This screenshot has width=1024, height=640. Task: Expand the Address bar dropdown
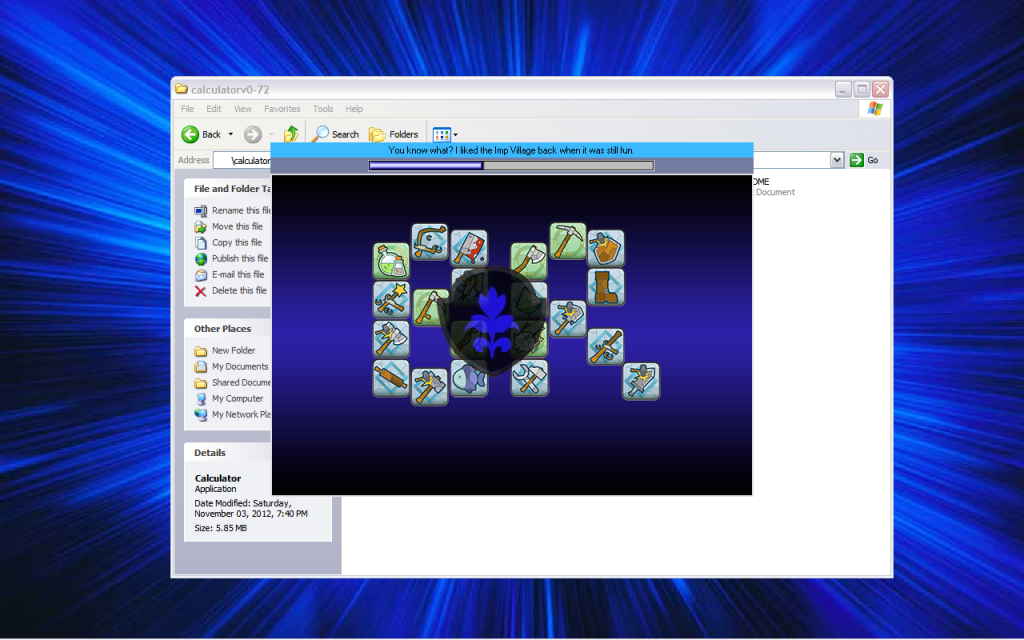(837, 160)
